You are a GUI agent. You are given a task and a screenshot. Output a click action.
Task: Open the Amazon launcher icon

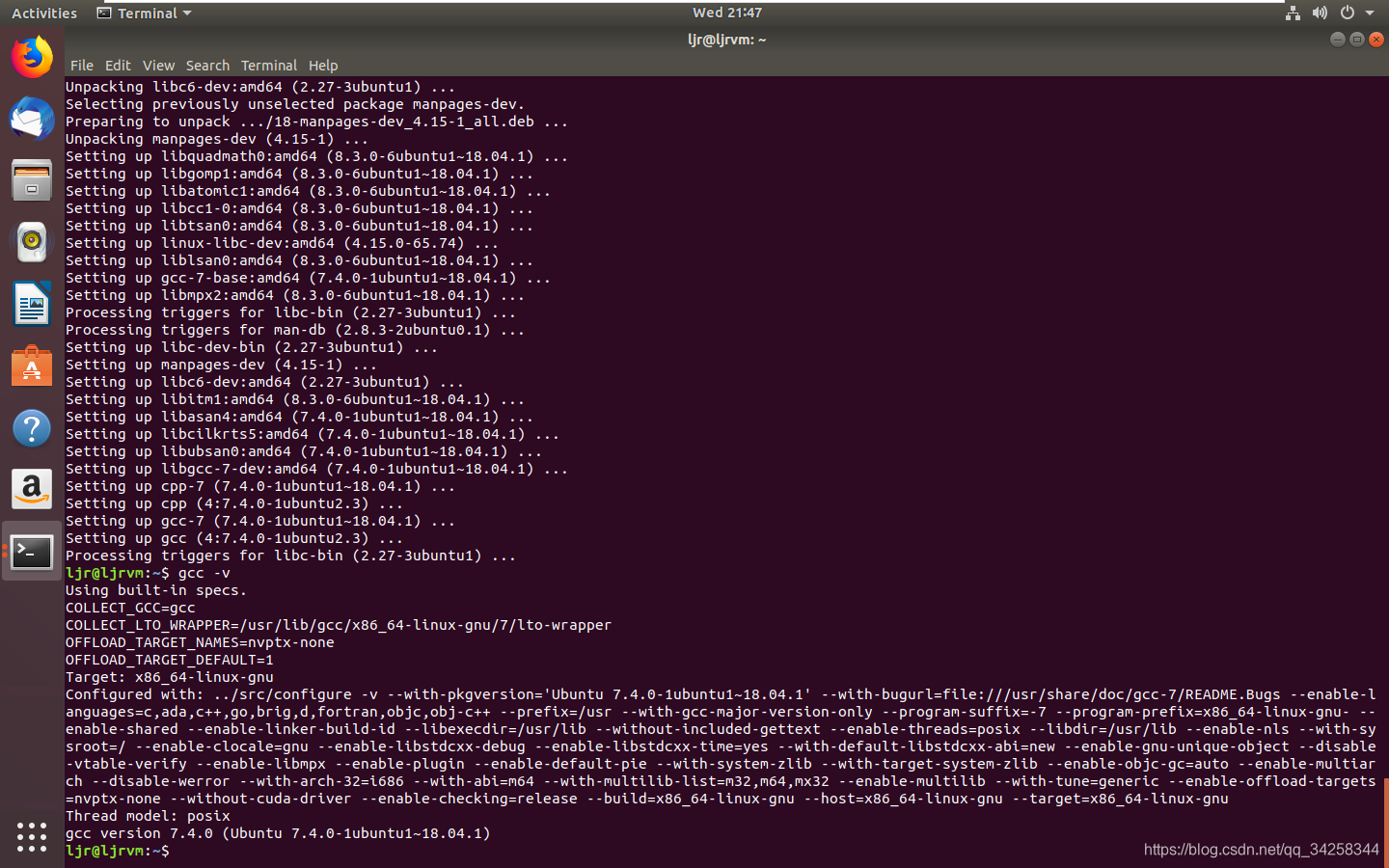[x=32, y=489]
